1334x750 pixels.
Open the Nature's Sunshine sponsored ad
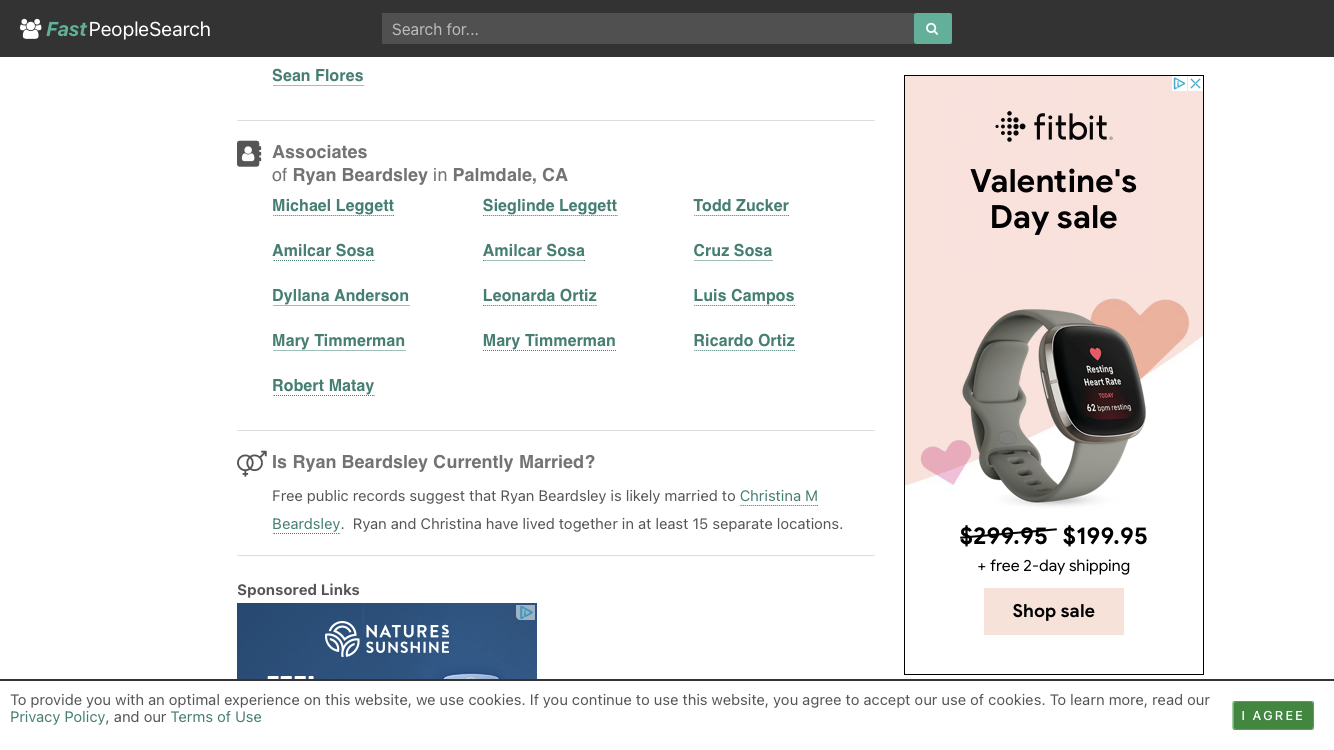(387, 641)
